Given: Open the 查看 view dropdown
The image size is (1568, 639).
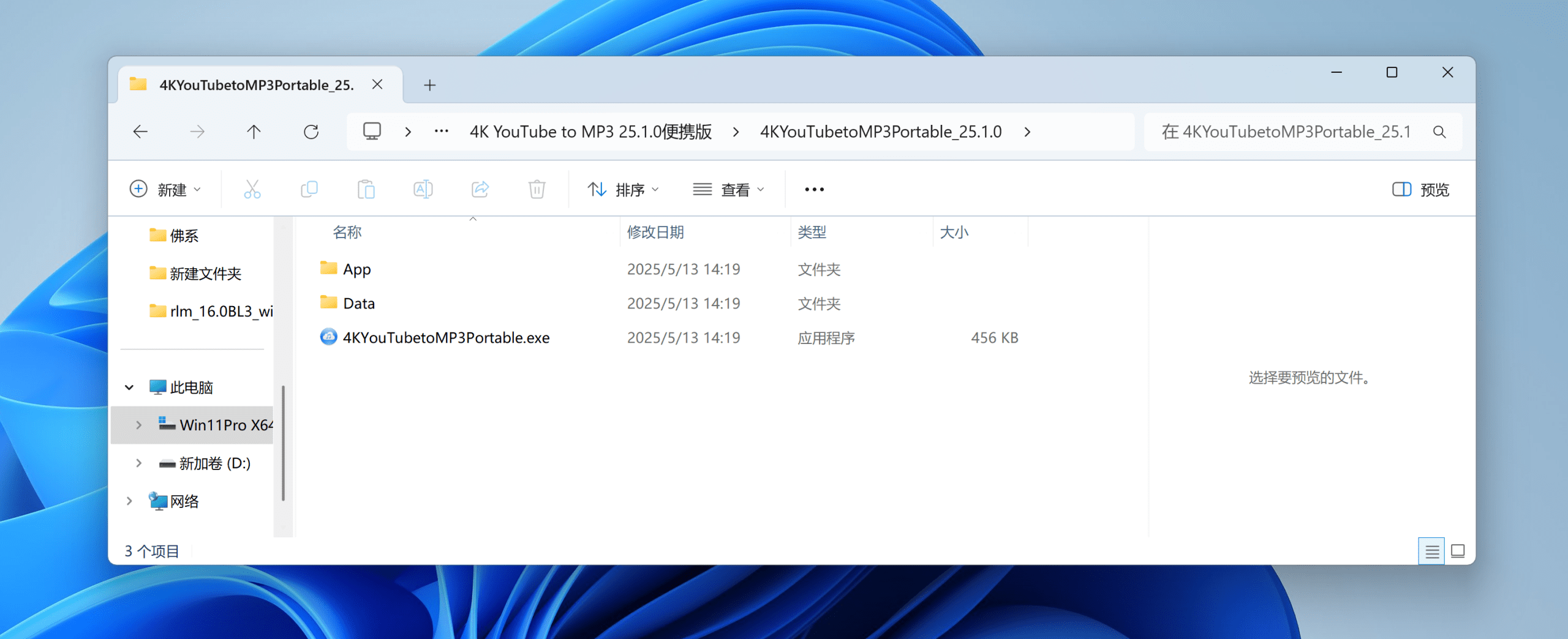Looking at the screenshot, I should 728,190.
